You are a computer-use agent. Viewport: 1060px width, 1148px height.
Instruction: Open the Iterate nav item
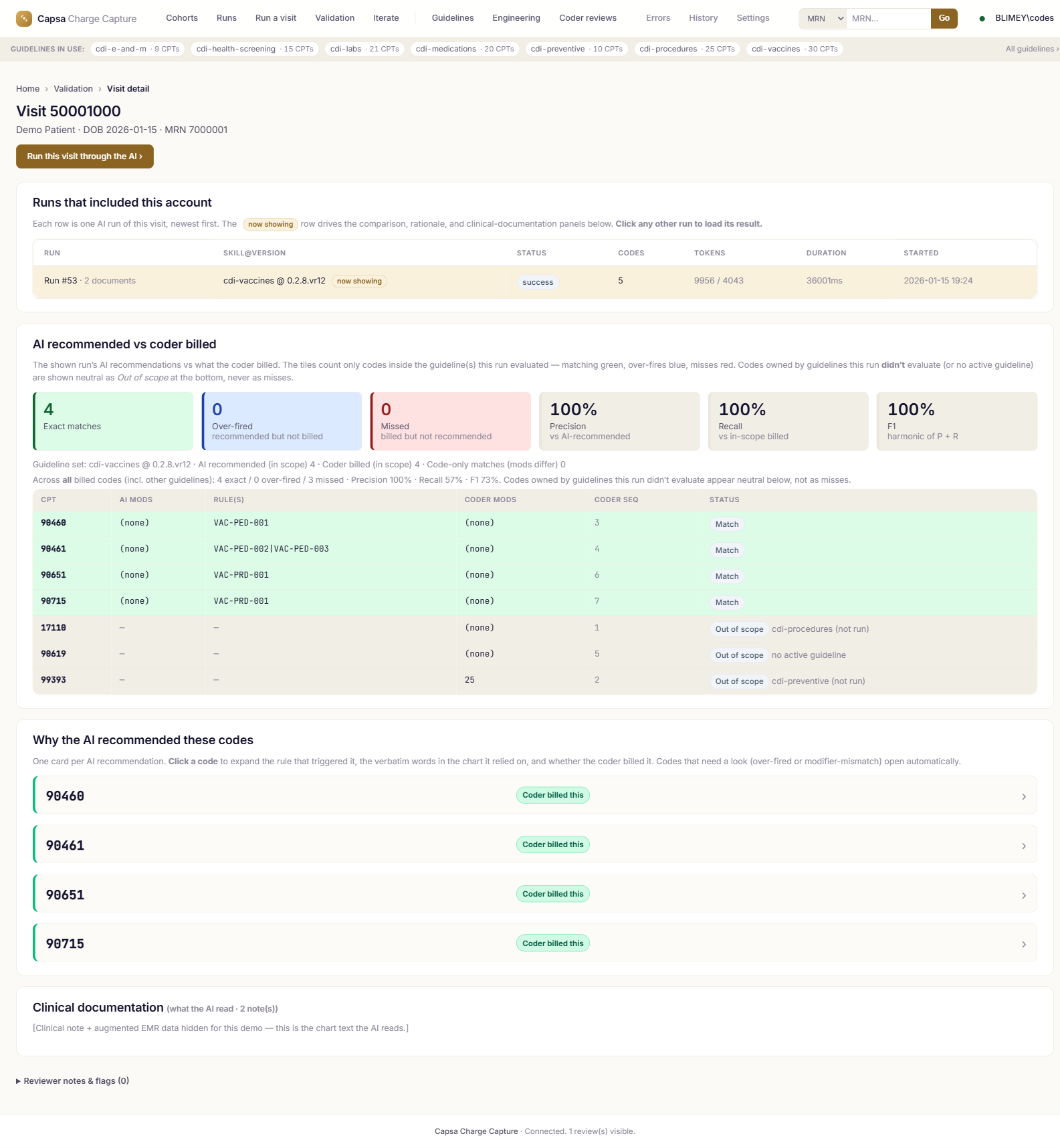386,18
